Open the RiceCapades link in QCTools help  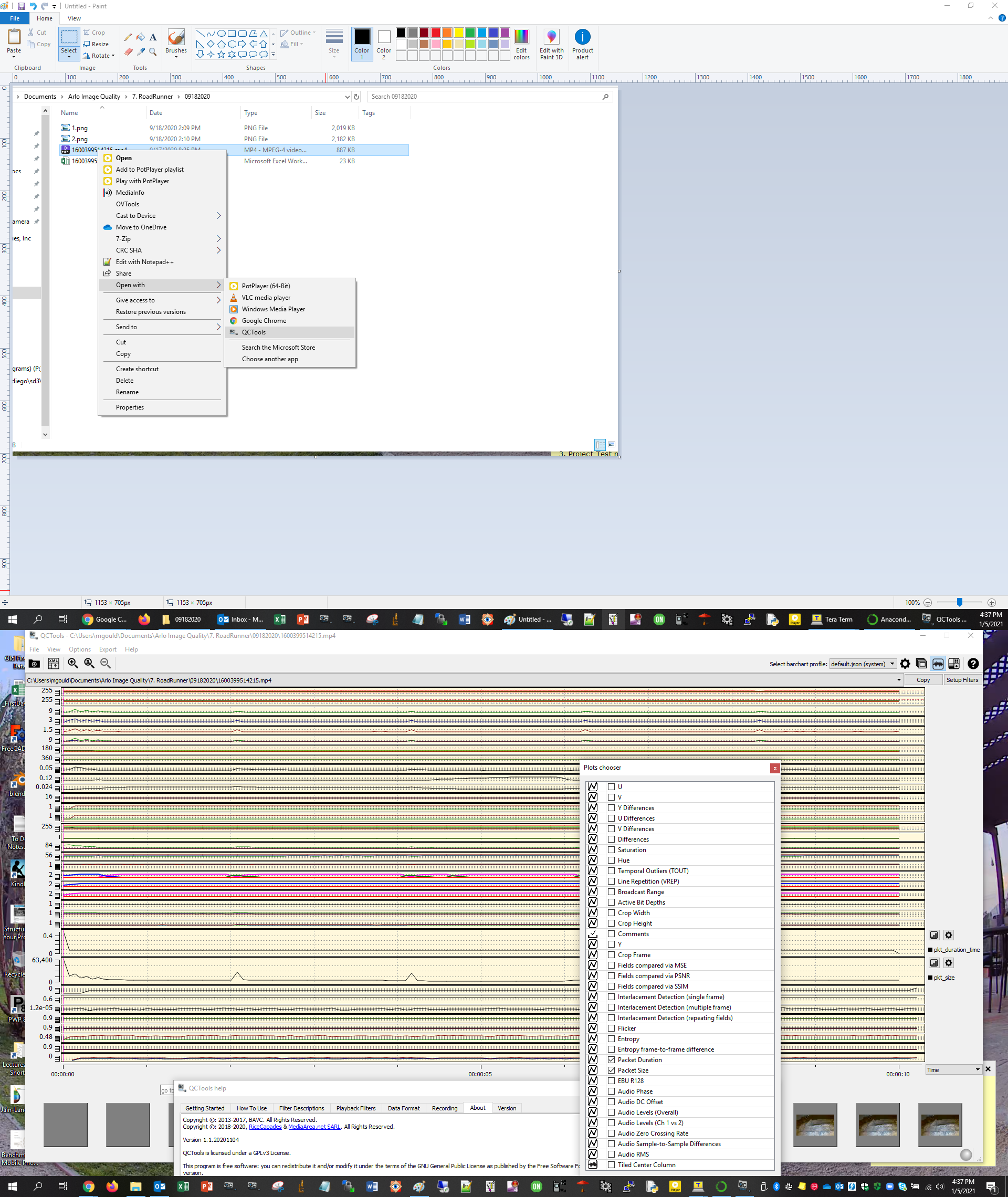[x=265, y=1127]
